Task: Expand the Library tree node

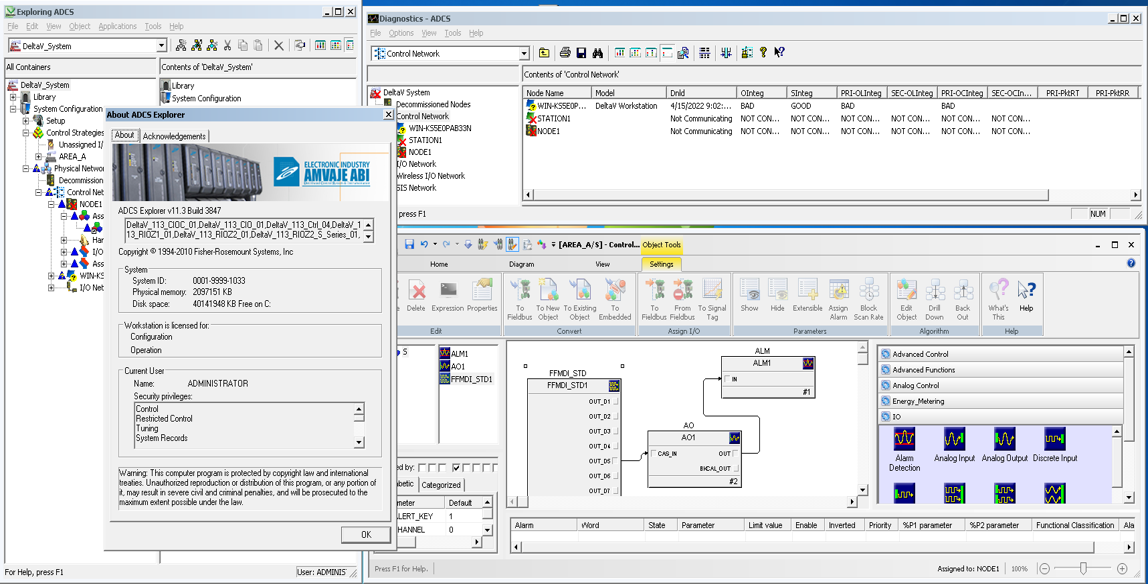Action: [13, 97]
